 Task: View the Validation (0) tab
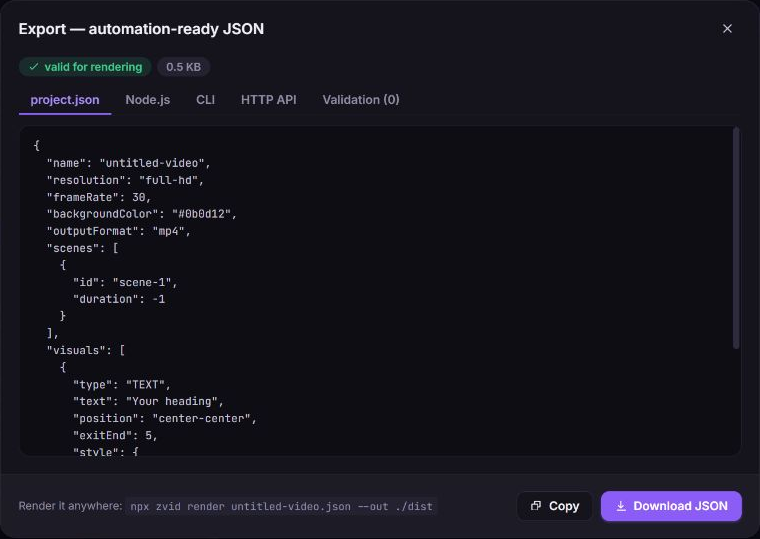(x=361, y=100)
